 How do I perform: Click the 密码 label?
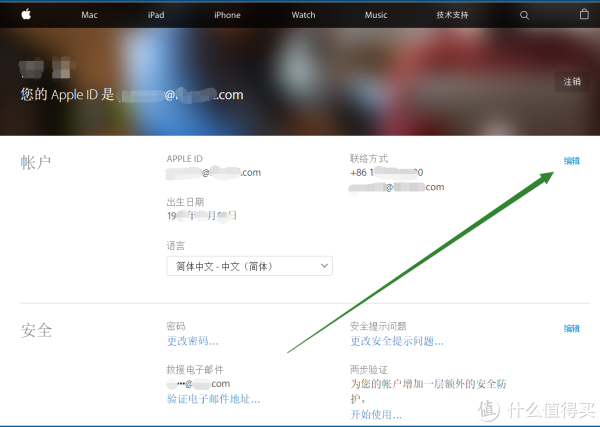pyautogui.click(x=176, y=326)
